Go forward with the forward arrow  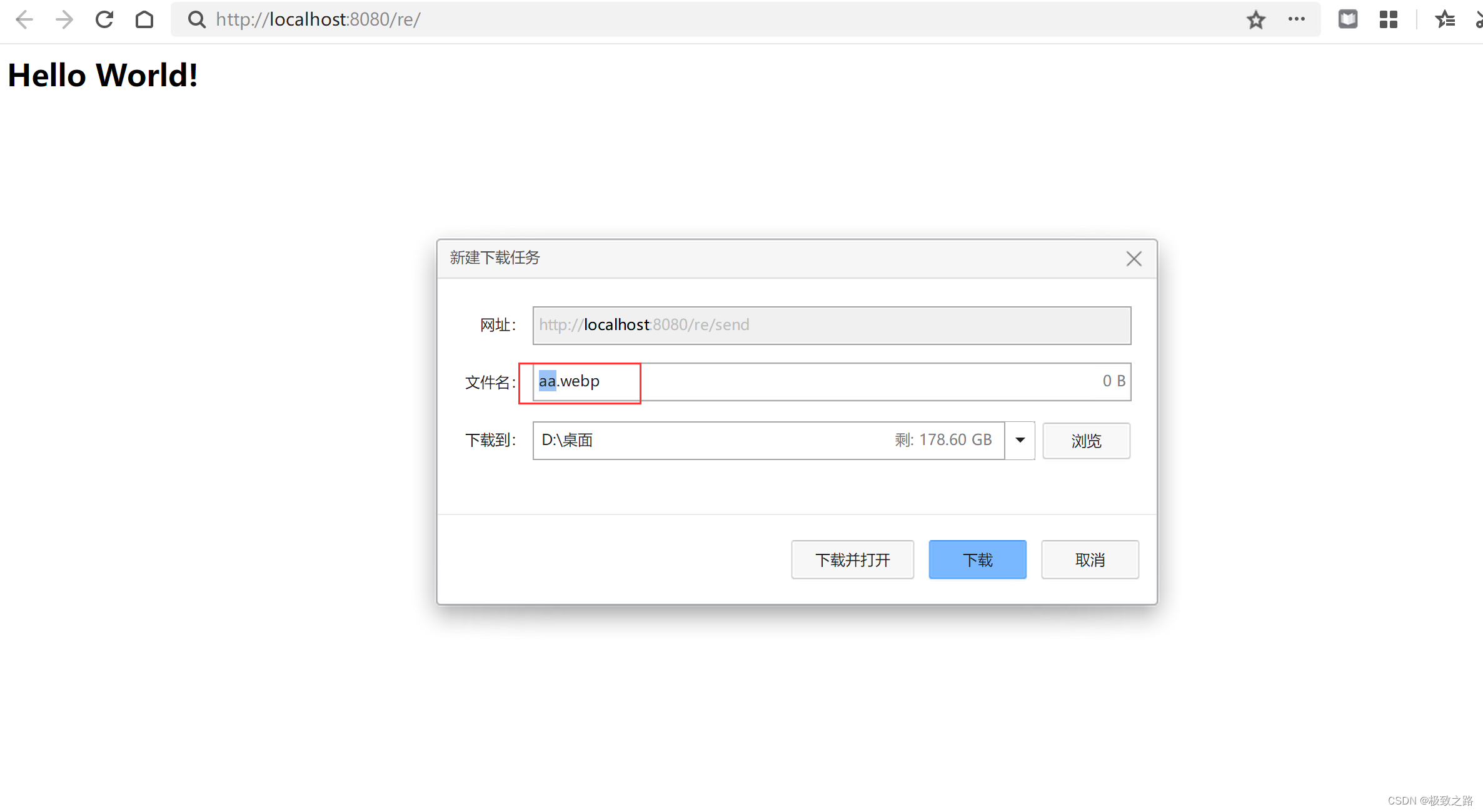point(64,20)
